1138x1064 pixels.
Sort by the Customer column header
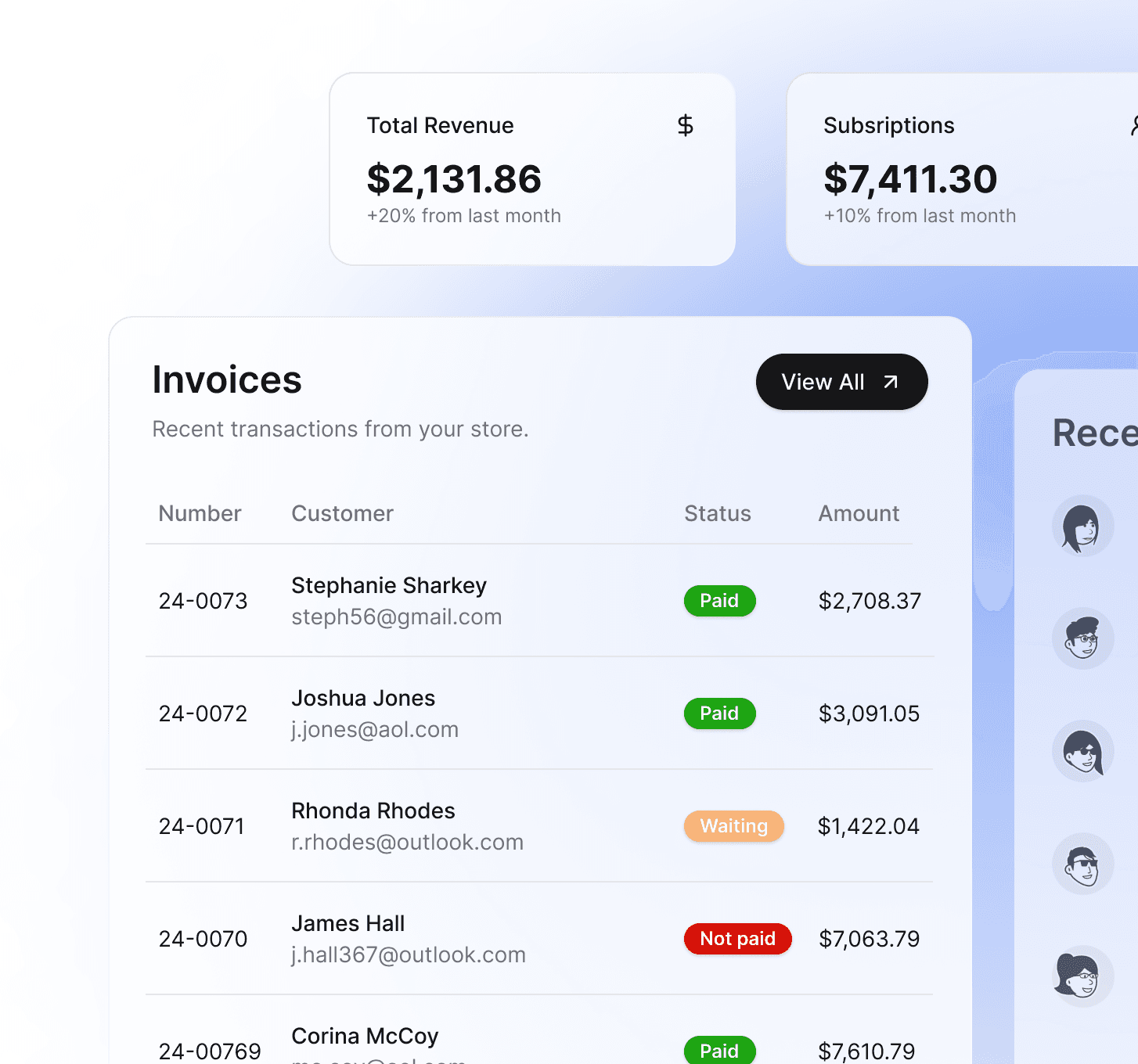tap(342, 513)
